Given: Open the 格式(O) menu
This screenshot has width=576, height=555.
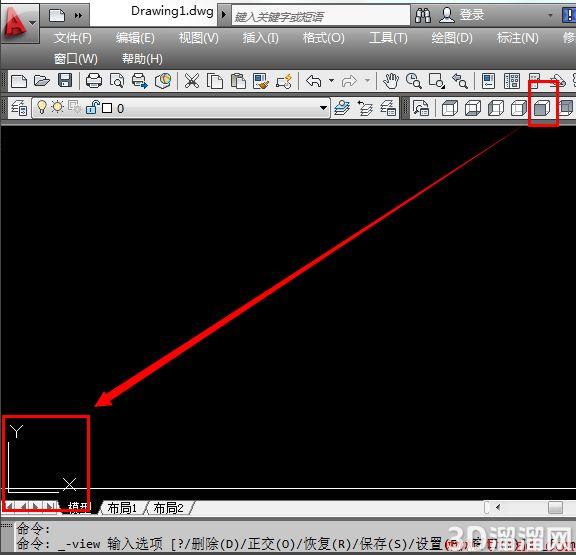Looking at the screenshot, I should tap(324, 38).
